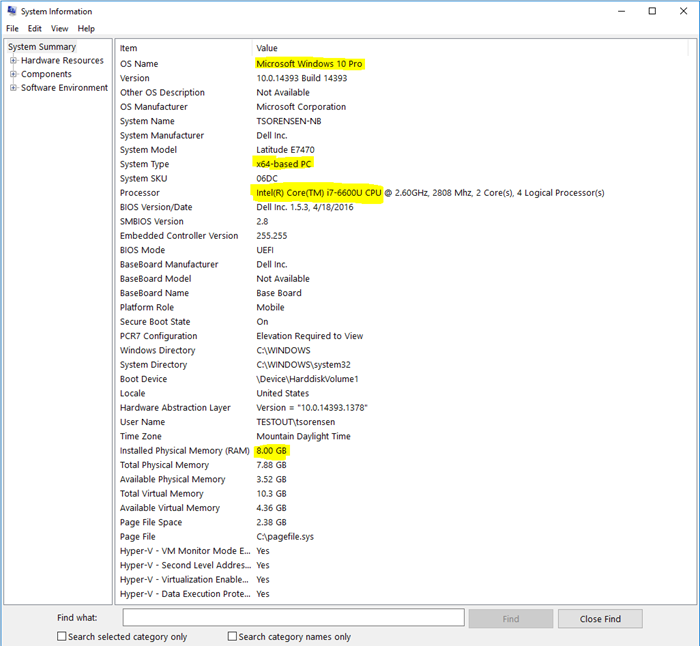Viewport: 700px width, 646px height.
Task: Click inside the Find what text field
Action: pyautogui.click(x=293, y=618)
